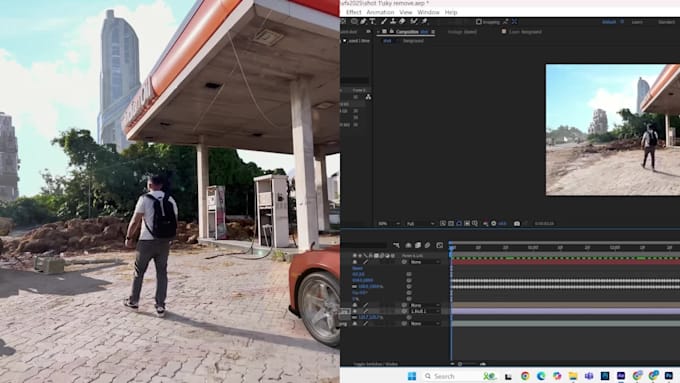Click Toggle Switches / Modes button
Image resolution: width=680 pixels, height=383 pixels.
click(x=376, y=364)
